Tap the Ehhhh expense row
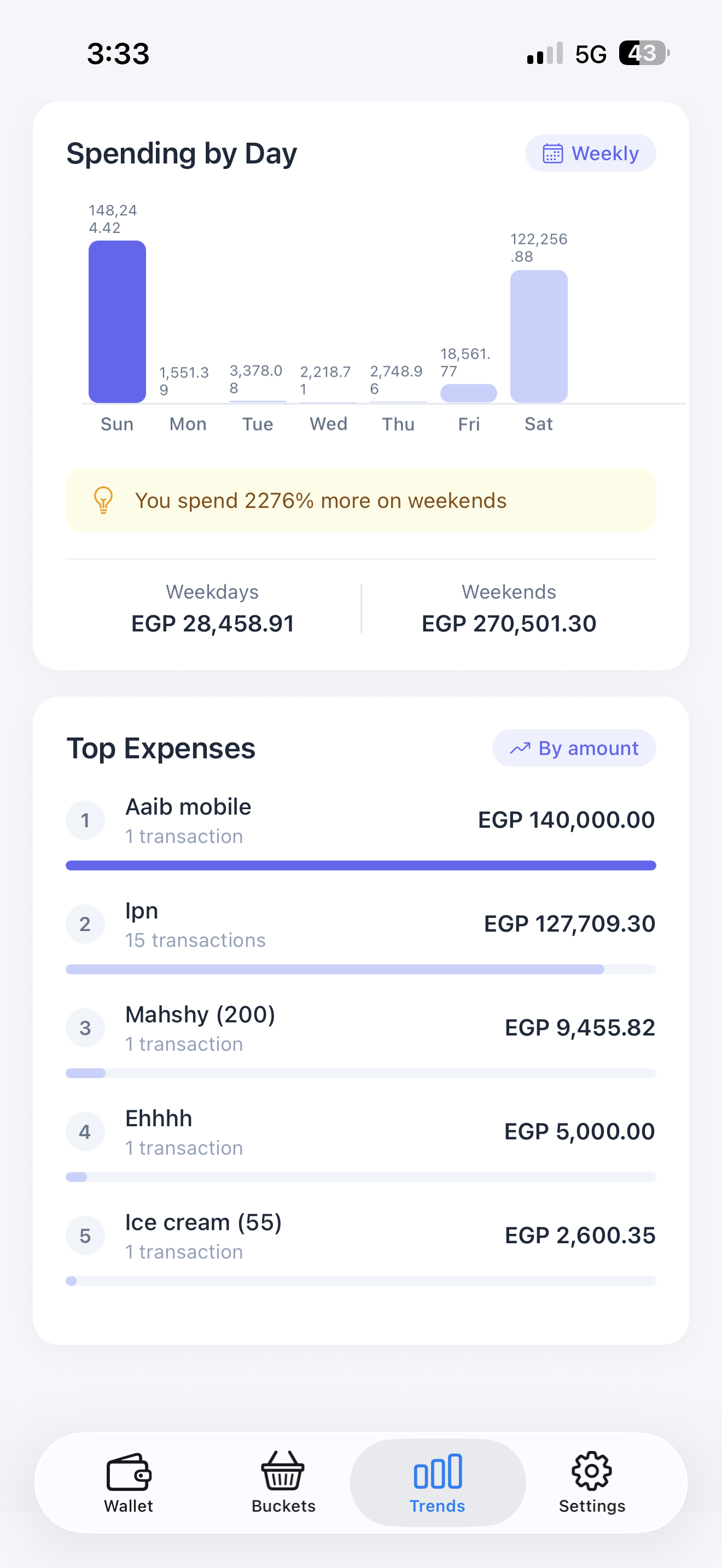 [x=360, y=1132]
